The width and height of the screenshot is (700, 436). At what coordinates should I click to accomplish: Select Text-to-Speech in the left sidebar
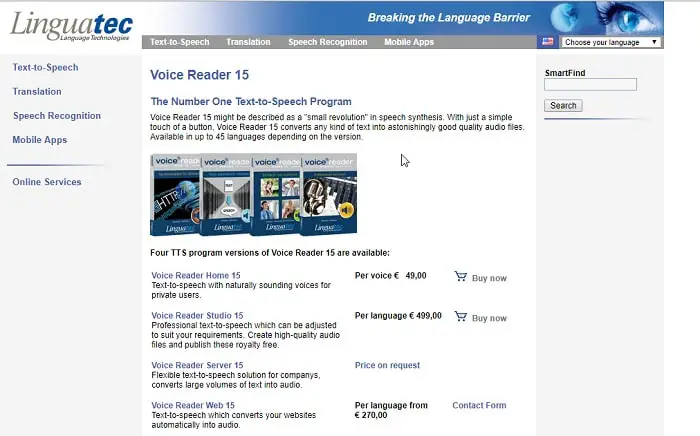pyautogui.click(x=46, y=67)
